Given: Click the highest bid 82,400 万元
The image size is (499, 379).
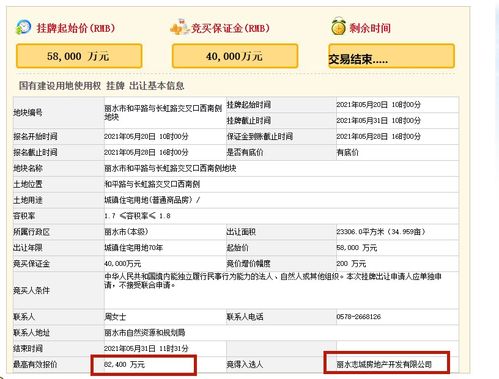Looking at the screenshot, I should tap(124, 364).
